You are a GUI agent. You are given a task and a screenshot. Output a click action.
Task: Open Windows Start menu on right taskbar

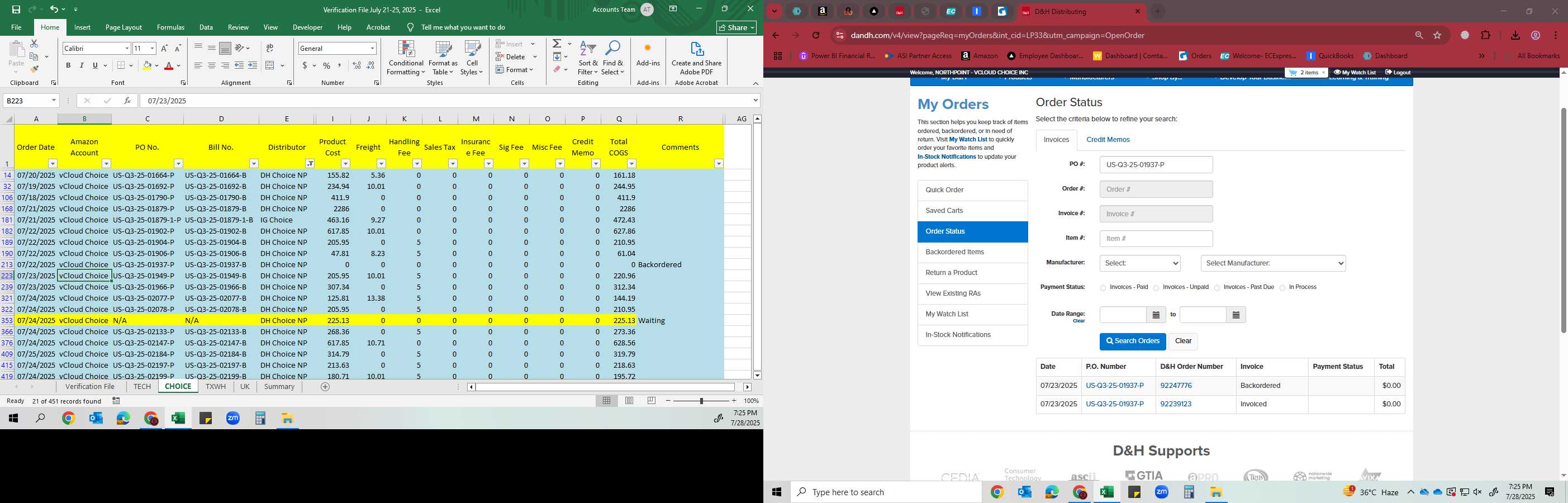pyautogui.click(x=777, y=492)
